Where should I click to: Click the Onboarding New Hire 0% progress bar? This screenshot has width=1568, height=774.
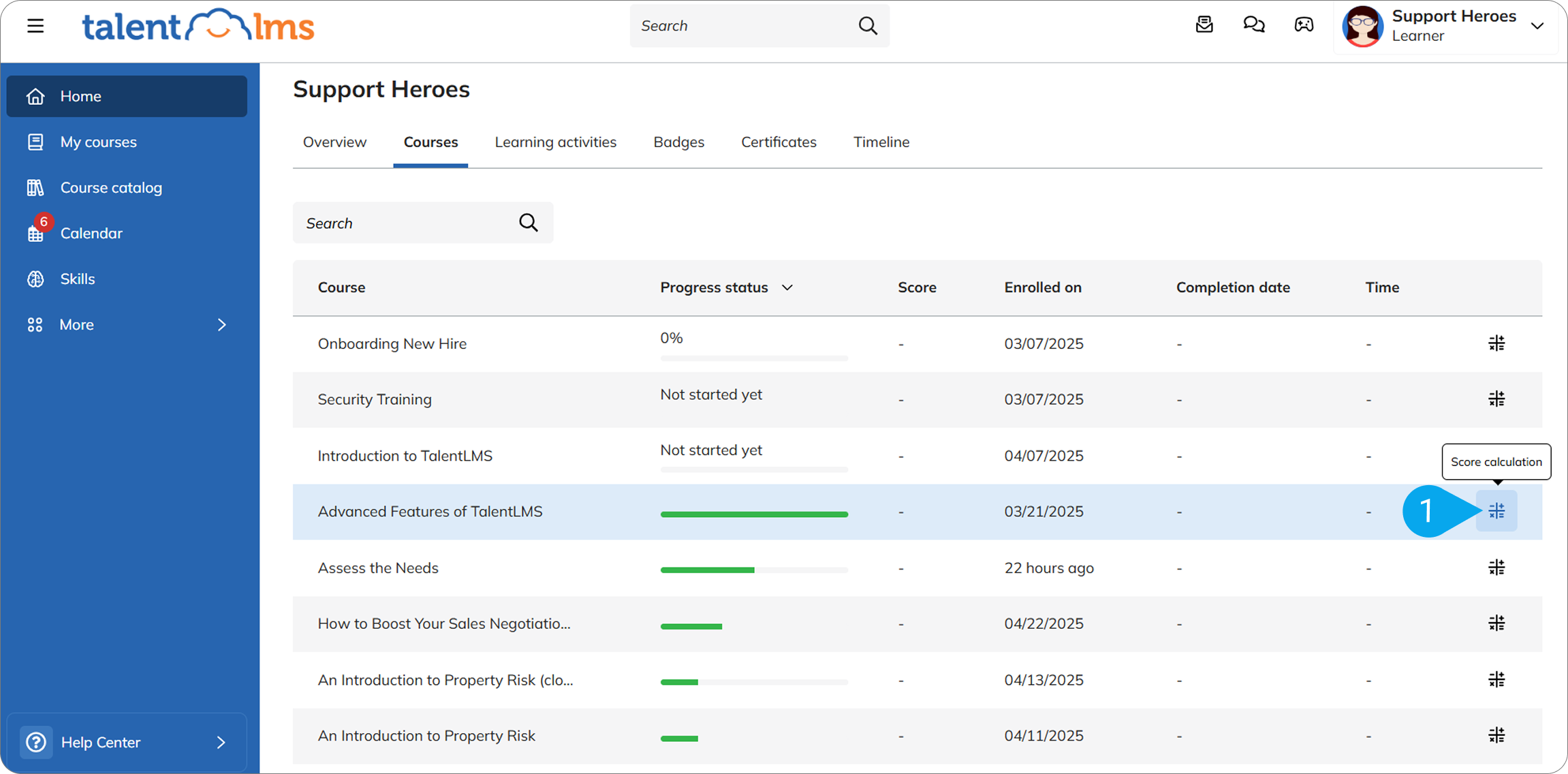click(x=754, y=358)
